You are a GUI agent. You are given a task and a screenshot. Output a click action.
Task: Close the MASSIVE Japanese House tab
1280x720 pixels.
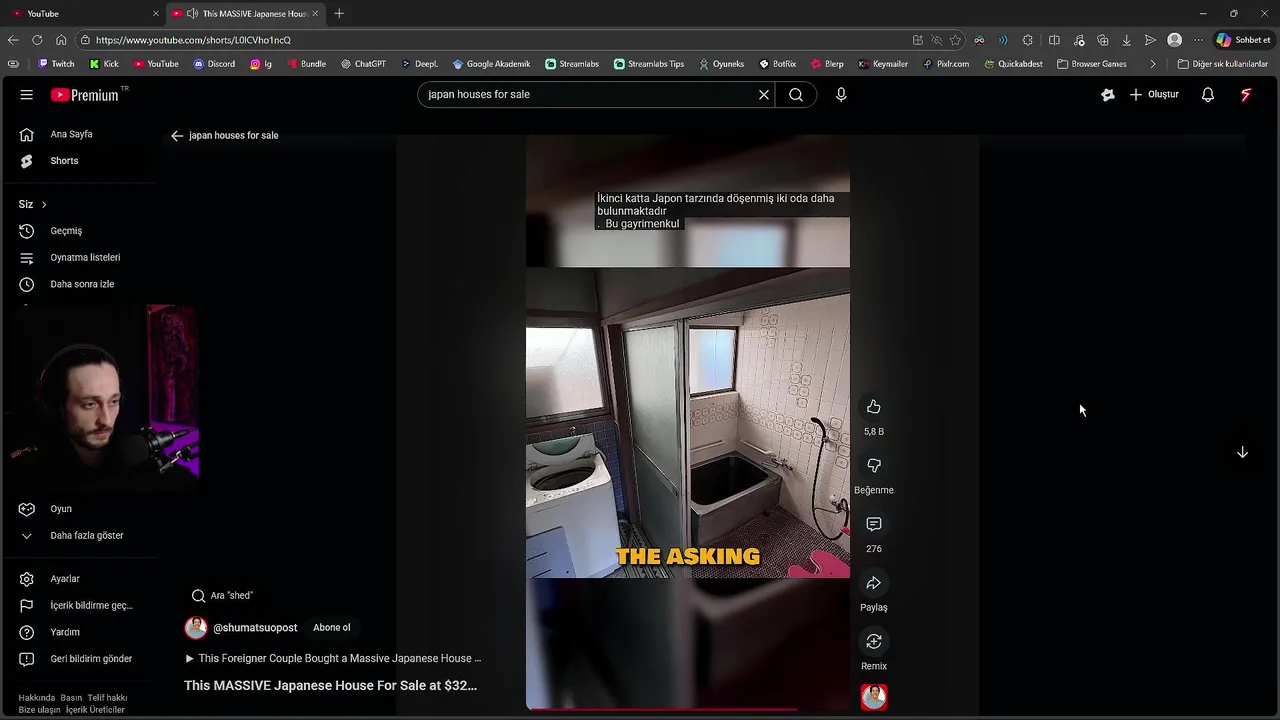click(x=315, y=13)
